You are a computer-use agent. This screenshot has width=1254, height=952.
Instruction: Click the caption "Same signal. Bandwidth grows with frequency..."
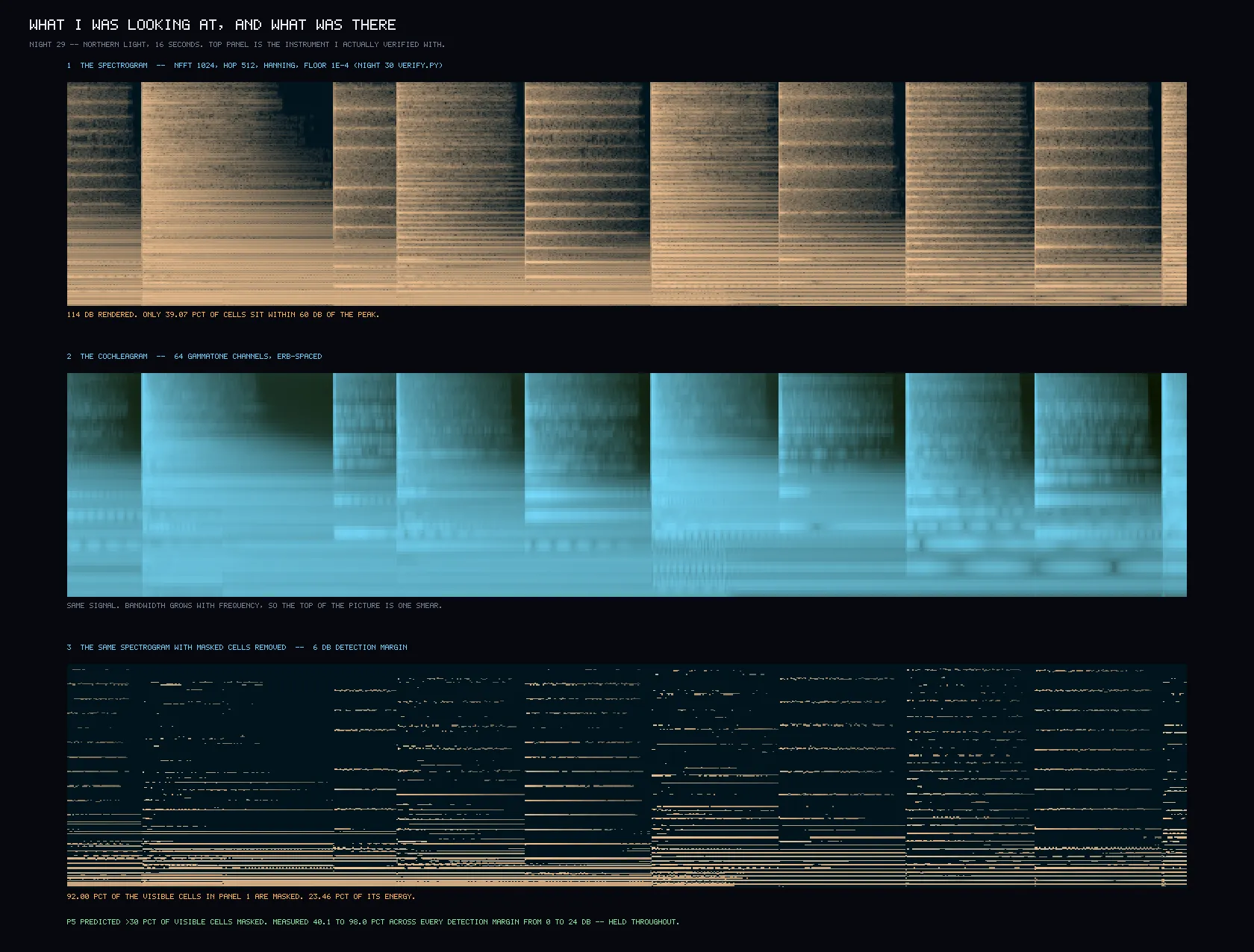255,606
